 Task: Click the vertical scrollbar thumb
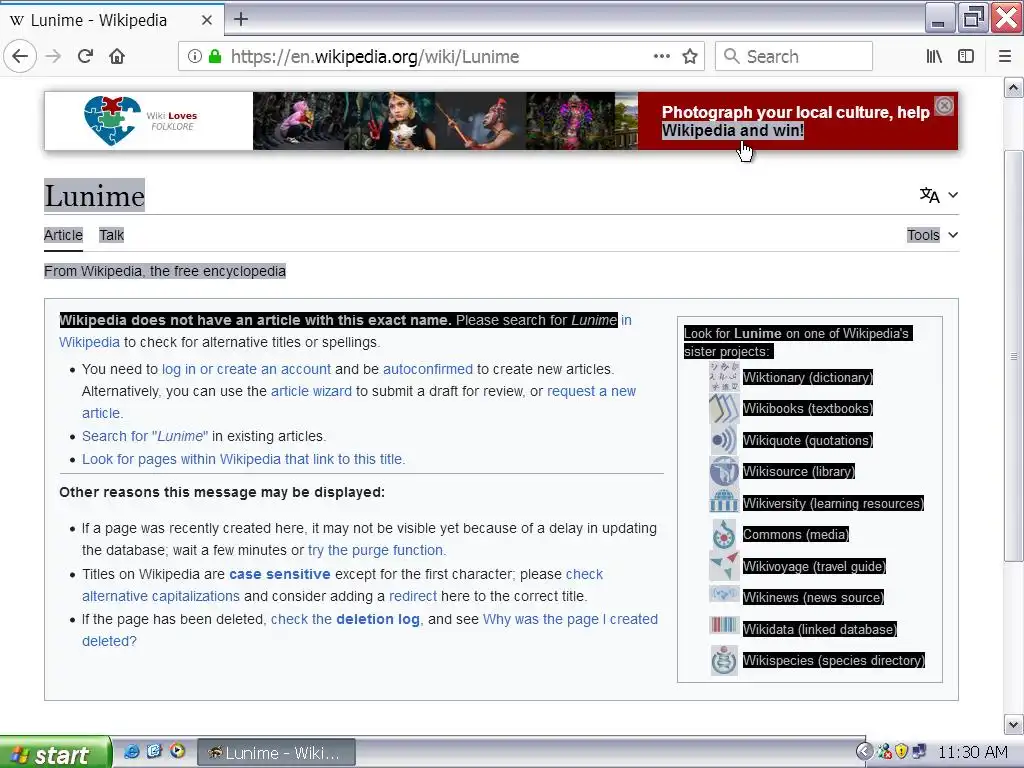pyautogui.click(x=1013, y=356)
